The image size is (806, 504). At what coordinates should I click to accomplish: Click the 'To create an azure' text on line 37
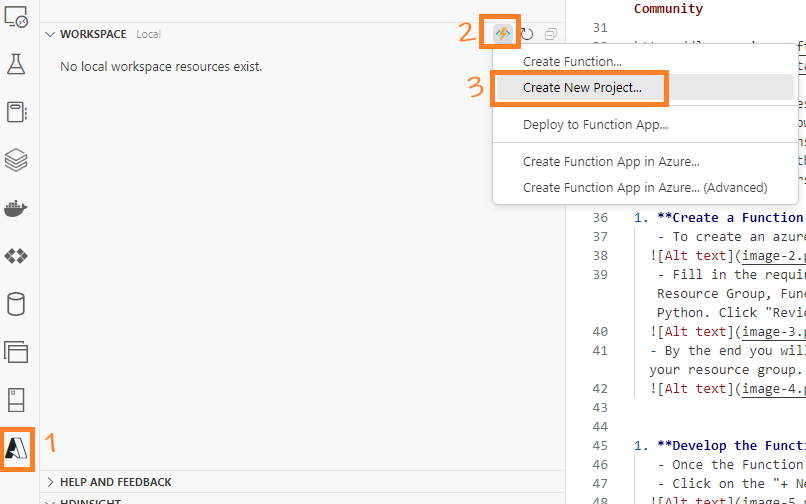pyautogui.click(x=739, y=237)
